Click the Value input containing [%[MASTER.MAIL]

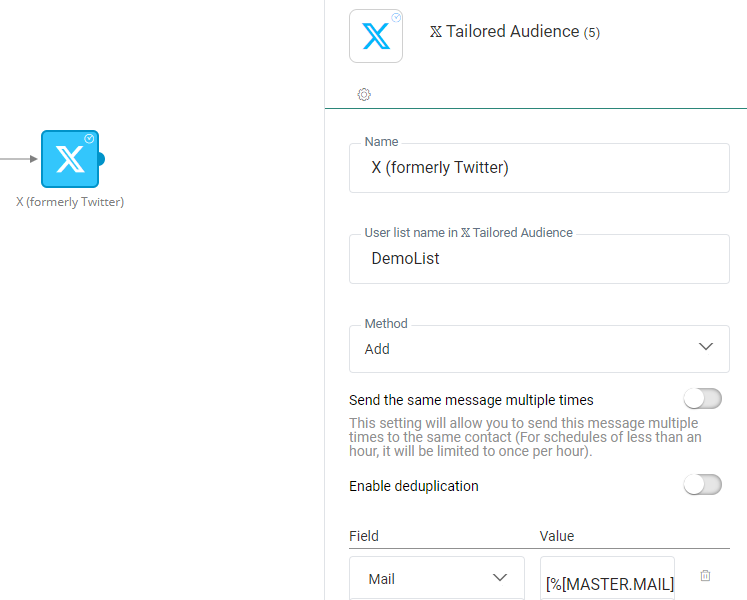pos(608,582)
